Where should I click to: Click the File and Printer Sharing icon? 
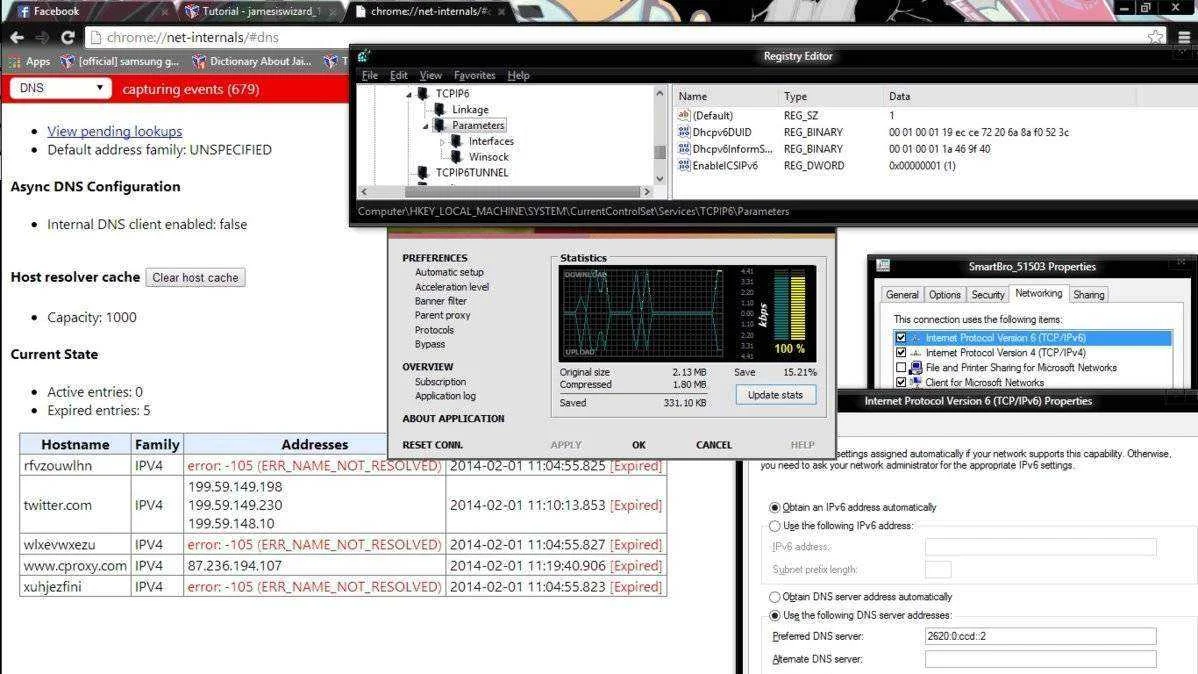pyautogui.click(x=916, y=368)
